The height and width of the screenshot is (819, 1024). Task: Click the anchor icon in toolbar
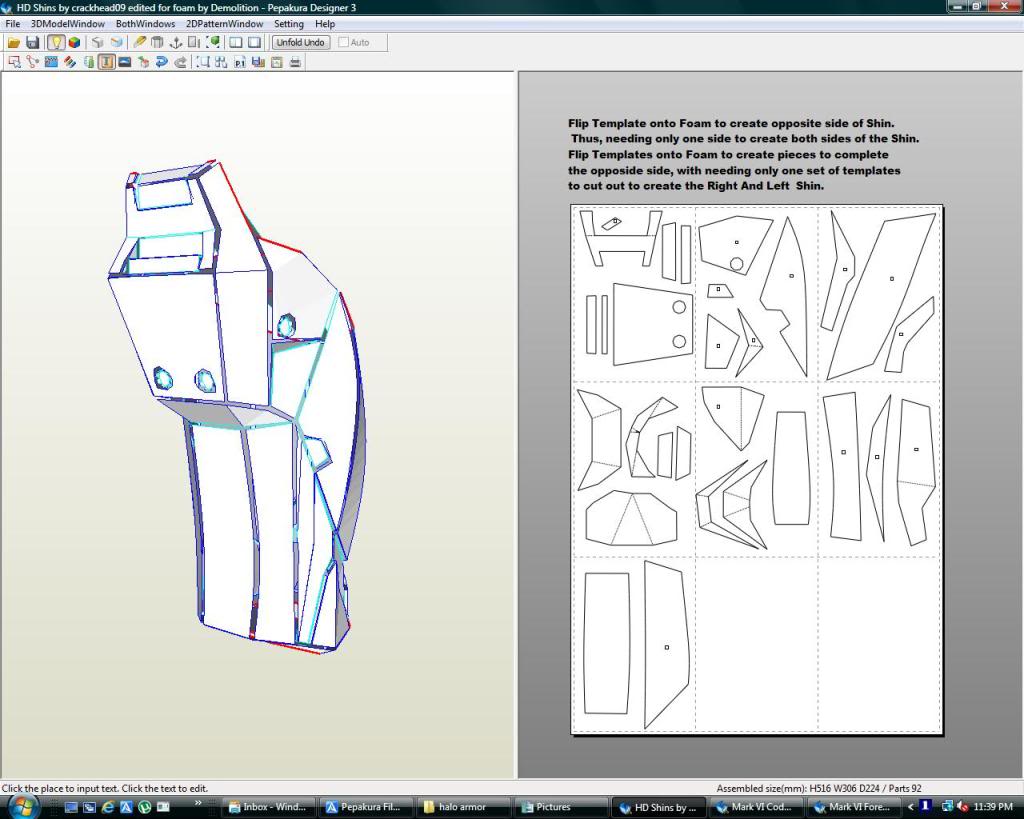176,43
